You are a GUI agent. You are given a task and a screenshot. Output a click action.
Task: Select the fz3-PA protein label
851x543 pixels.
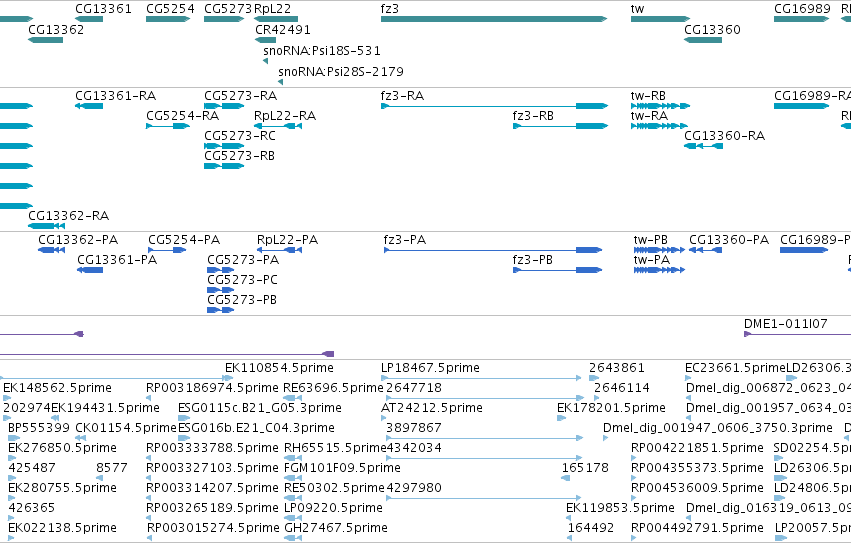click(x=405, y=239)
